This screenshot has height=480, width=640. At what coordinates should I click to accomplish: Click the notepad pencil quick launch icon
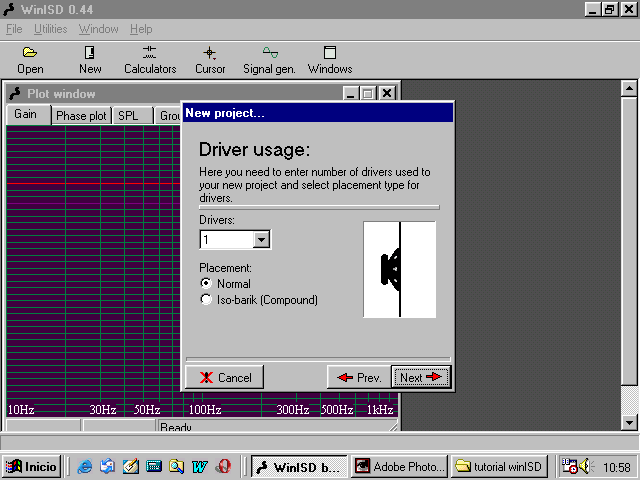coord(131,466)
